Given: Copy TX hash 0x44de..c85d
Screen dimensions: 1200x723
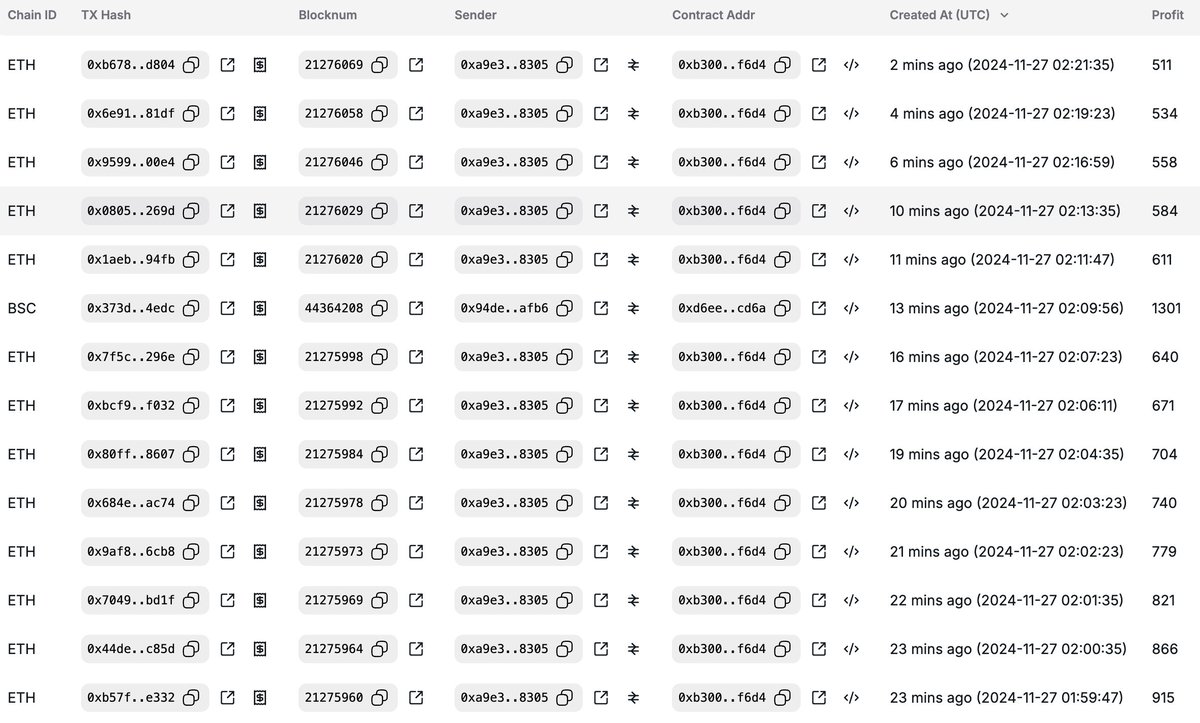Looking at the screenshot, I should pos(191,649).
